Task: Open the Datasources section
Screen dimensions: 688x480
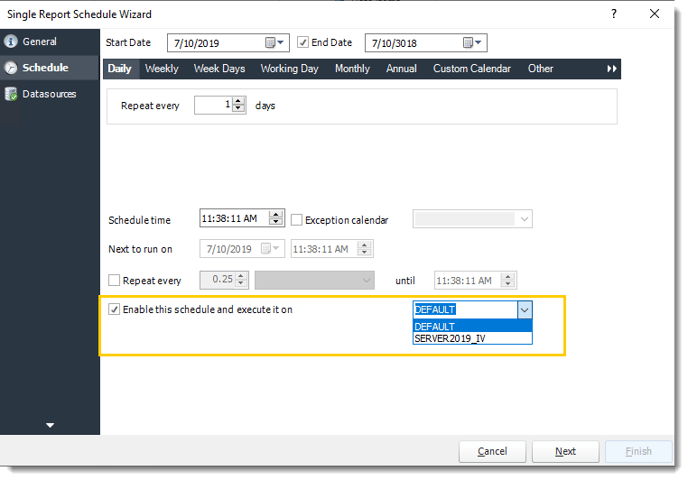Action: [x=49, y=94]
